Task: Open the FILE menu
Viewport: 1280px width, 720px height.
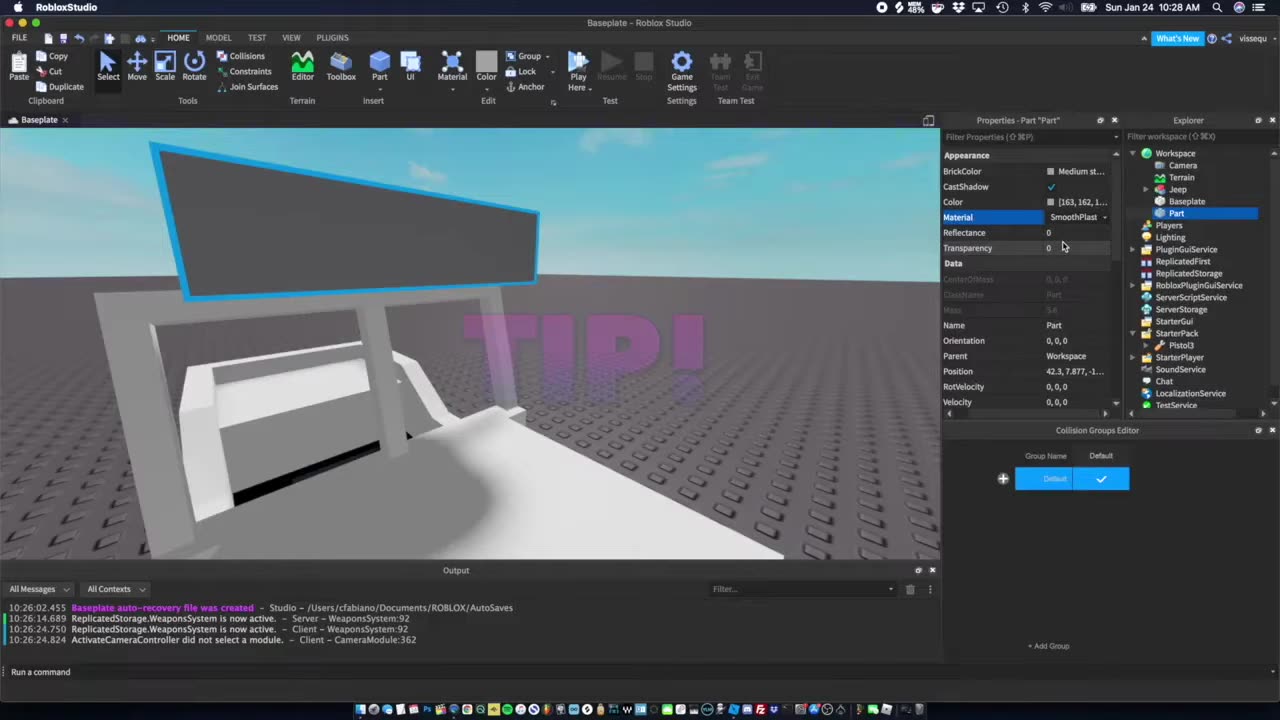Action: 19,38
